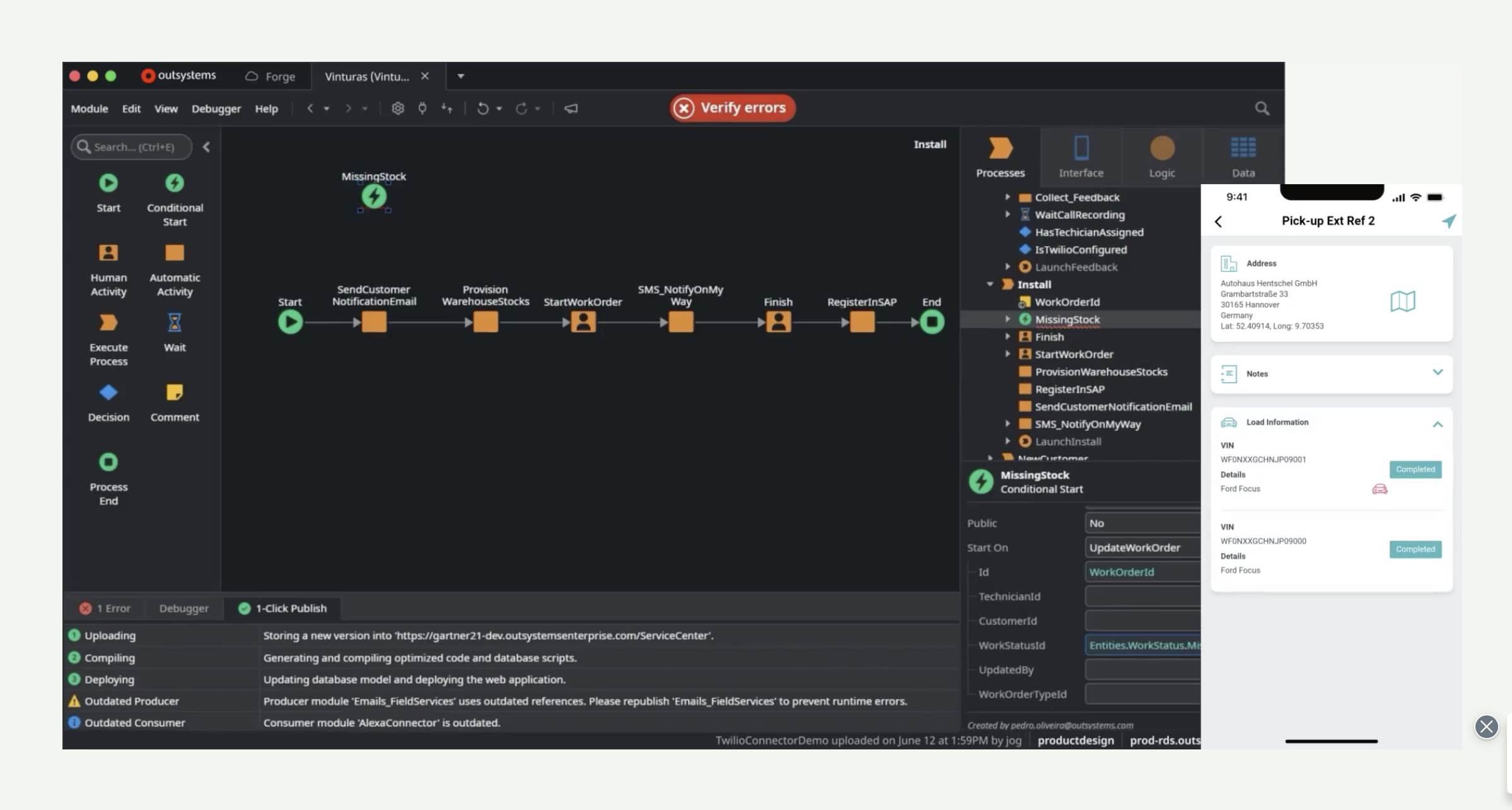Pick the Execute Process toolbox element
The height and width of the screenshot is (810, 1512).
pos(108,340)
